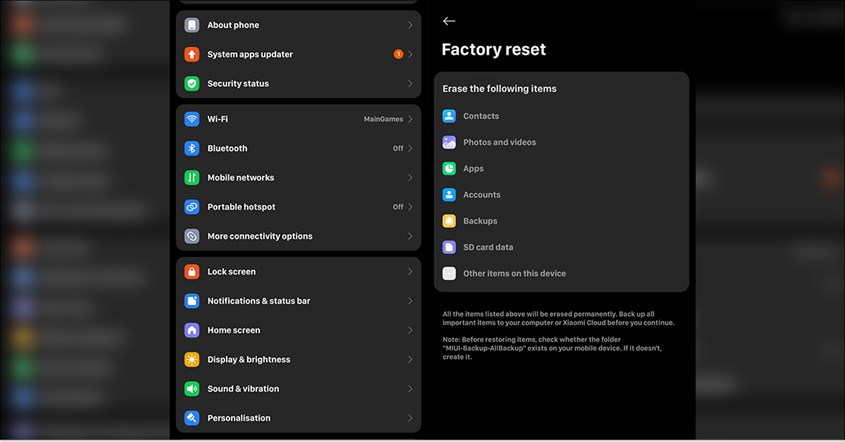Expand Mobile networks using its chevron
This screenshot has height=442, width=845.
pos(410,178)
